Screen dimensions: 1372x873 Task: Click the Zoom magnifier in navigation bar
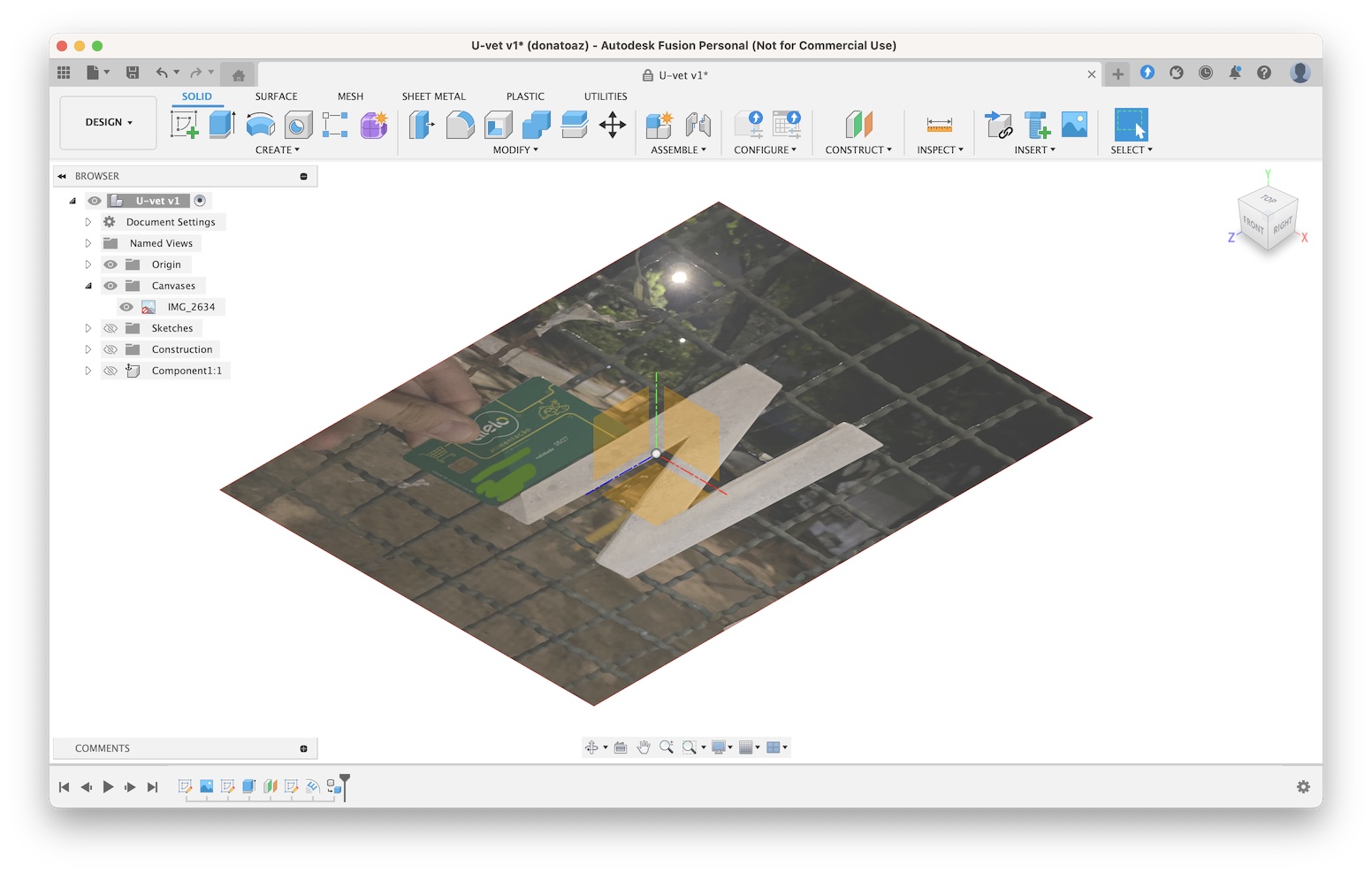coord(667,747)
